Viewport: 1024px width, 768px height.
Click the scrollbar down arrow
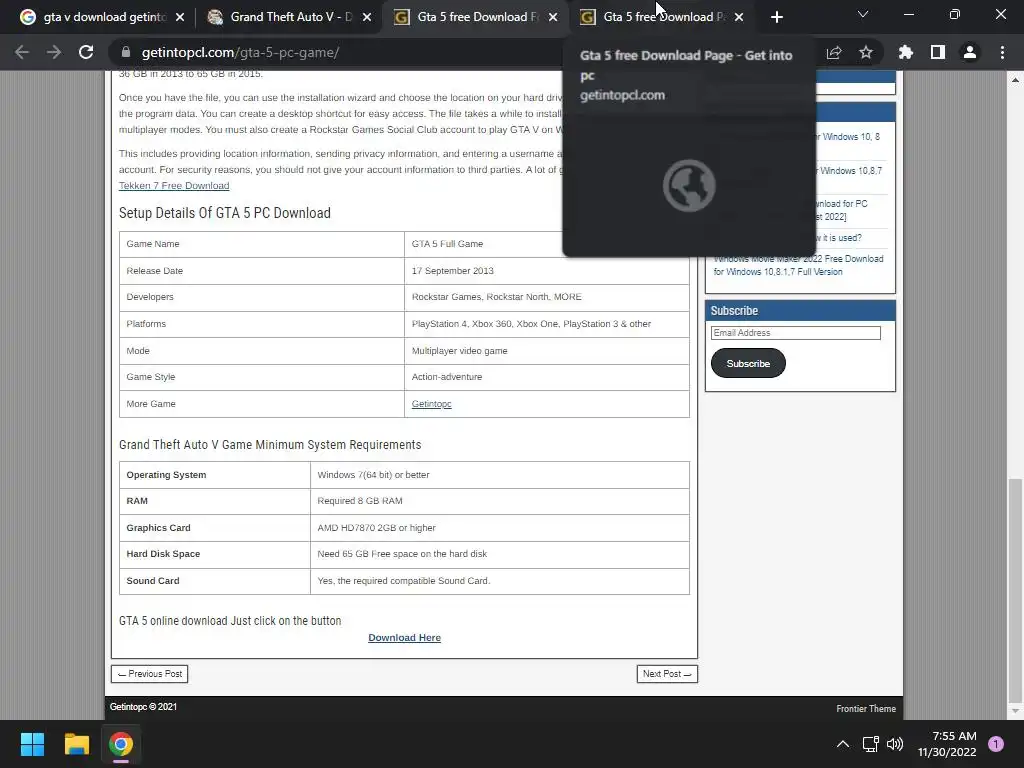[1015, 711]
